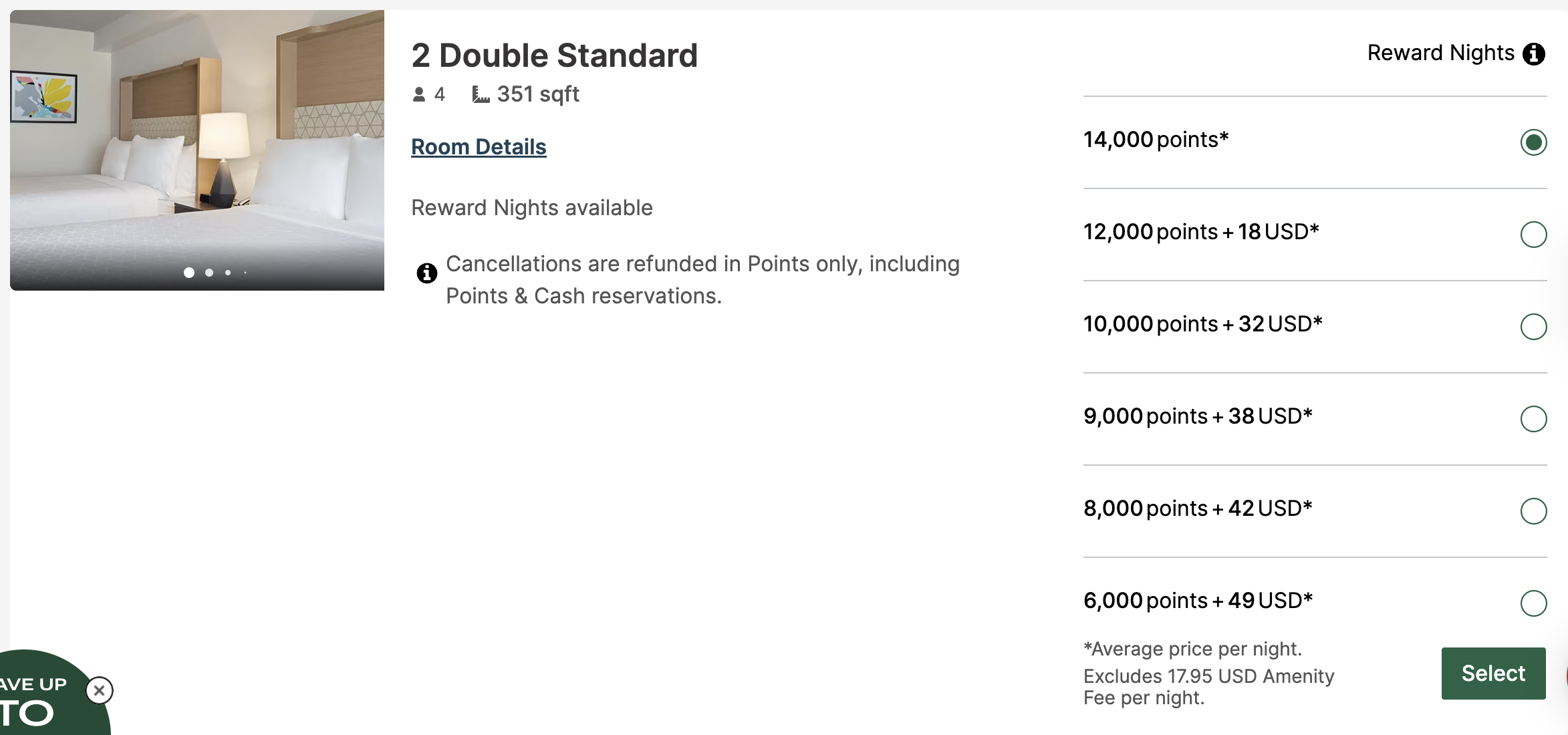Click the Reward Nights heading label

[1440, 53]
